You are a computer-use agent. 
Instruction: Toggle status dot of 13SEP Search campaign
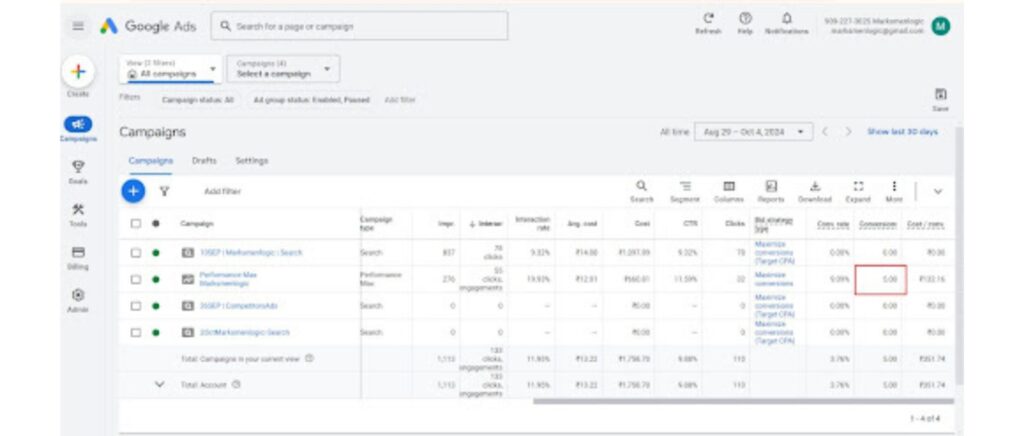tap(155, 253)
